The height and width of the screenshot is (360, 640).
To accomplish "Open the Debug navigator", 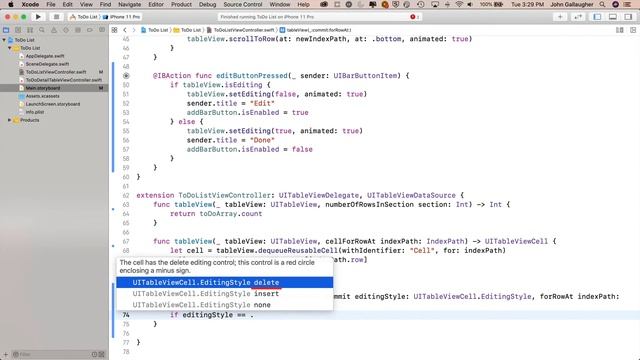I will (x=78, y=30).
